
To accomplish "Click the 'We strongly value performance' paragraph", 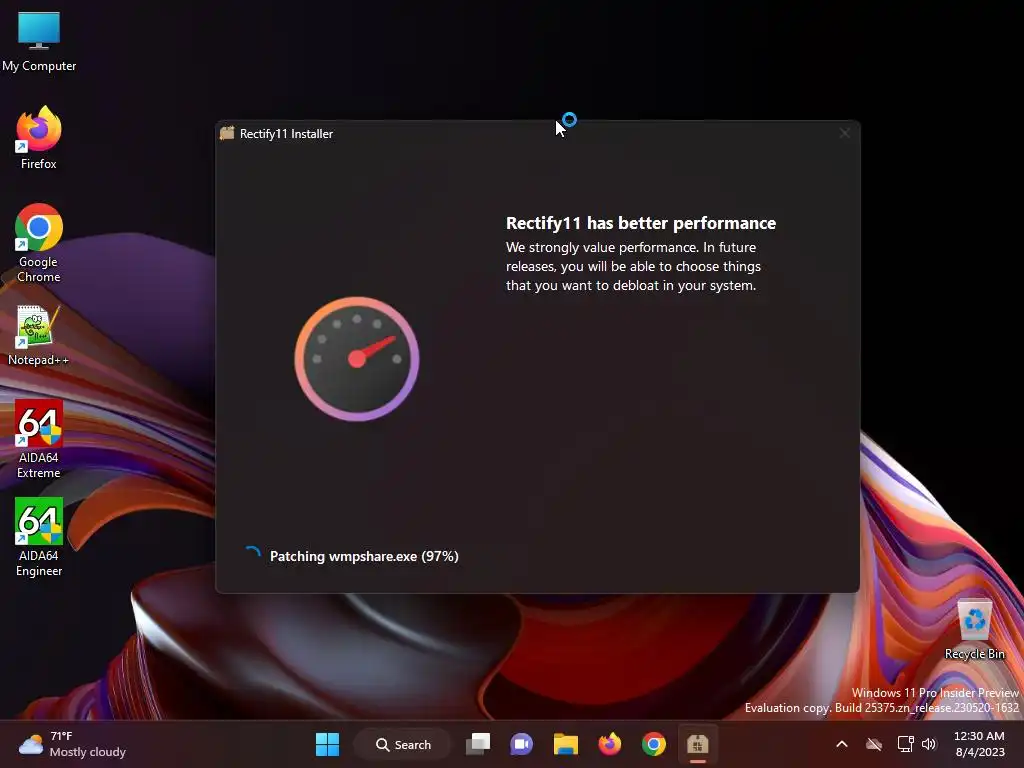I will pyautogui.click(x=633, y=266).
